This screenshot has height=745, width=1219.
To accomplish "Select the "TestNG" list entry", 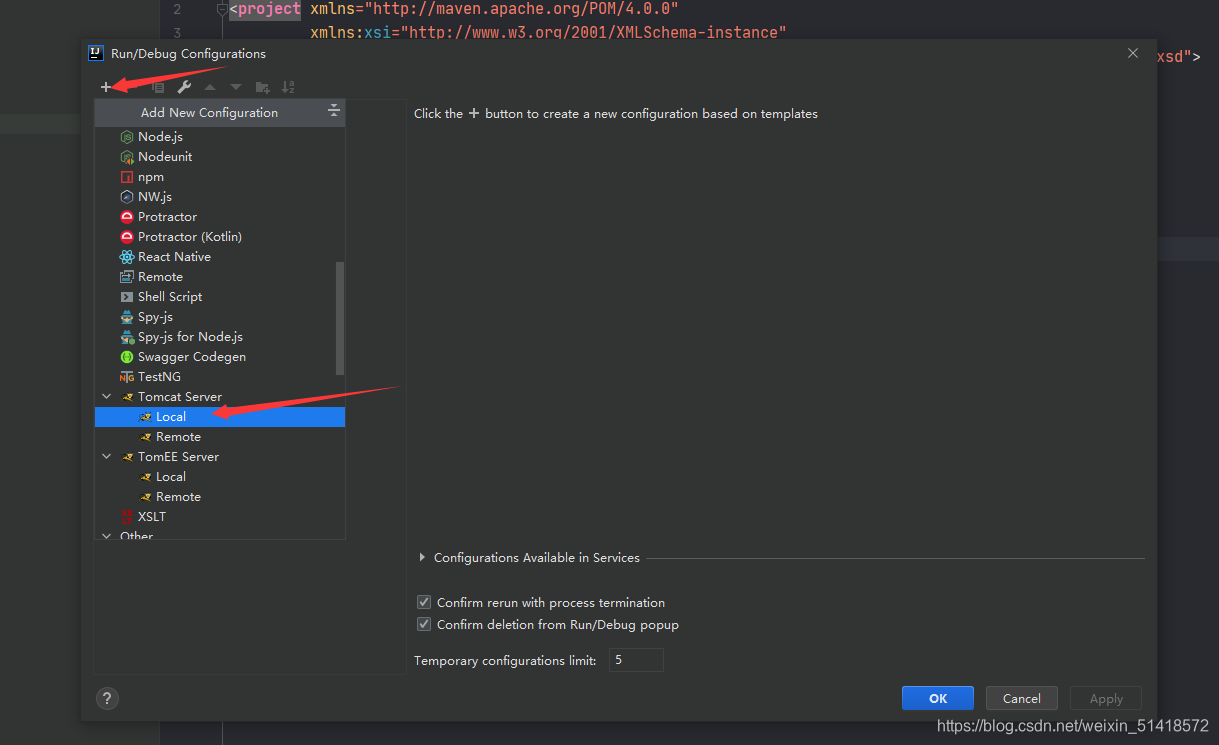I will [x=220, y=377].
